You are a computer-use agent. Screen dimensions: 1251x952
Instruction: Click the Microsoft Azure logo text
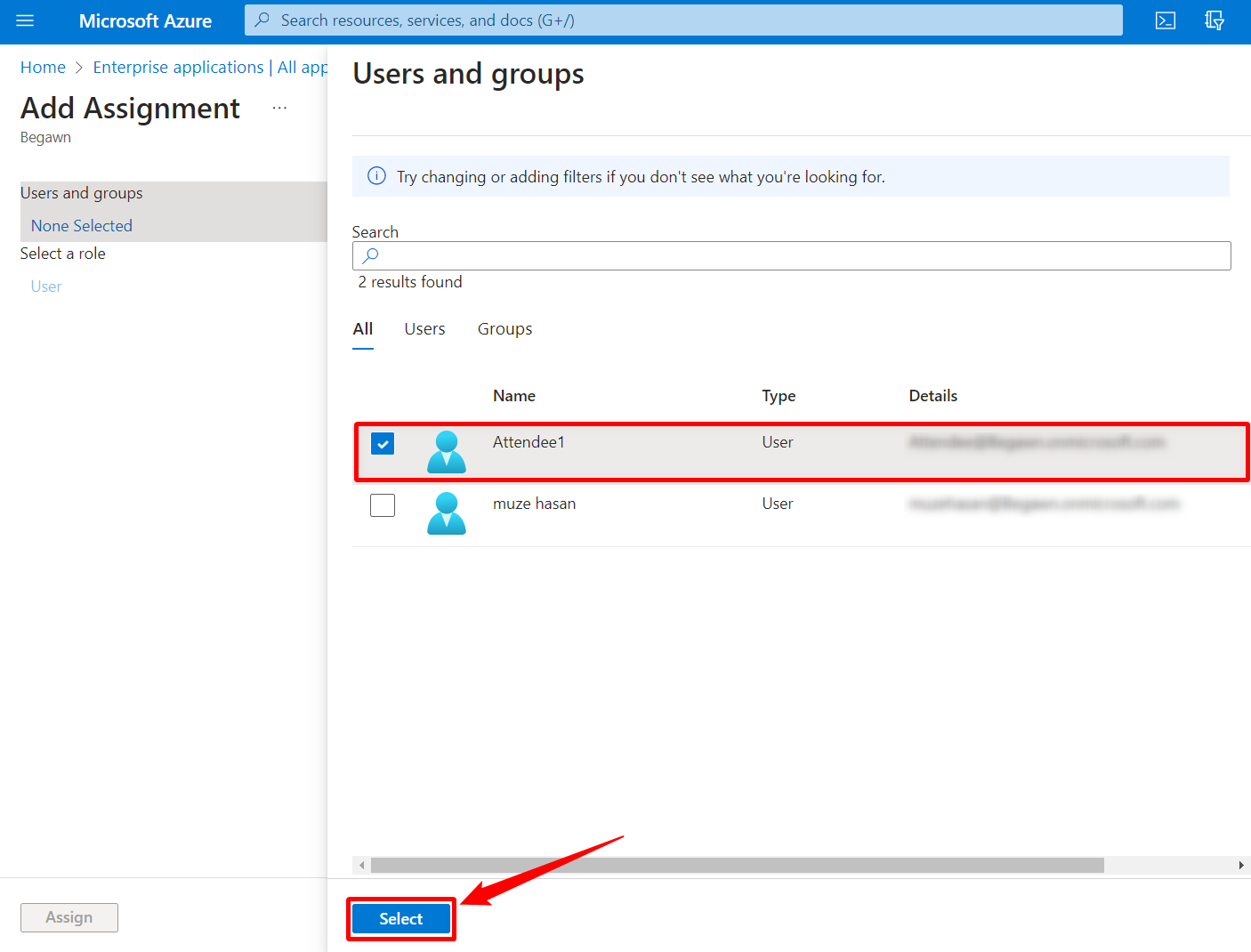coord(145,21)
